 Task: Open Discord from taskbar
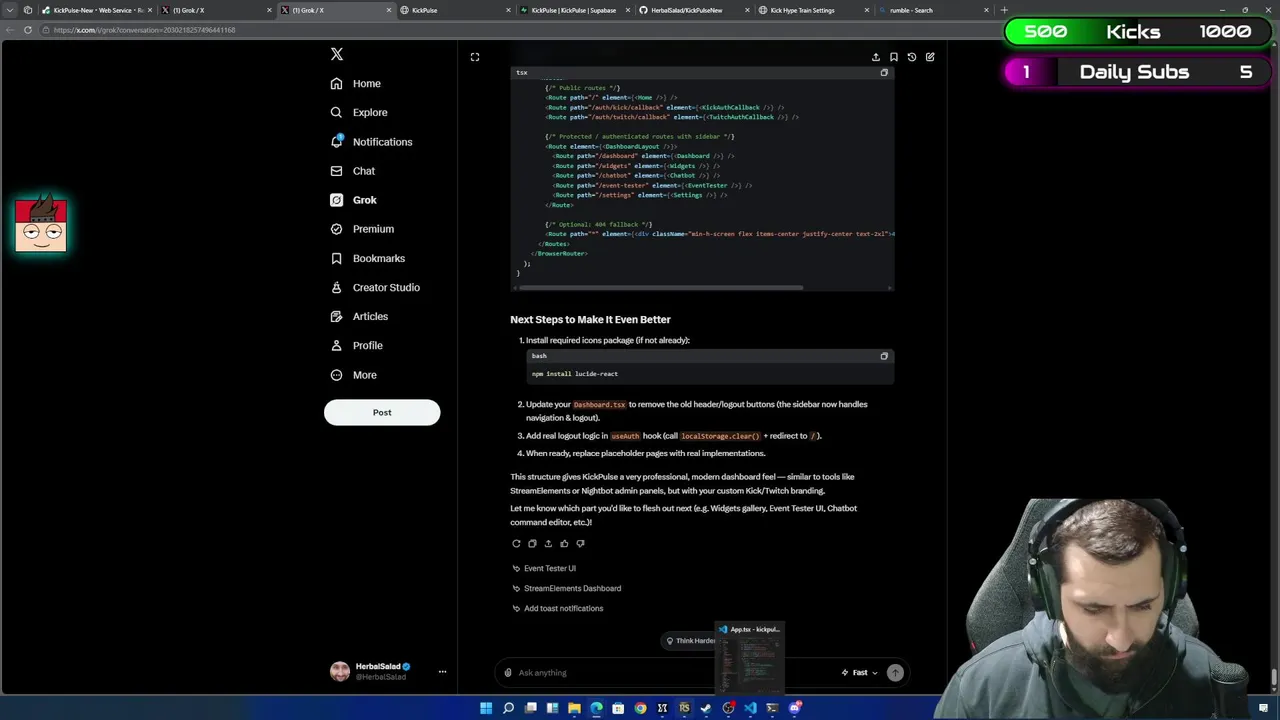coord(795,708)
